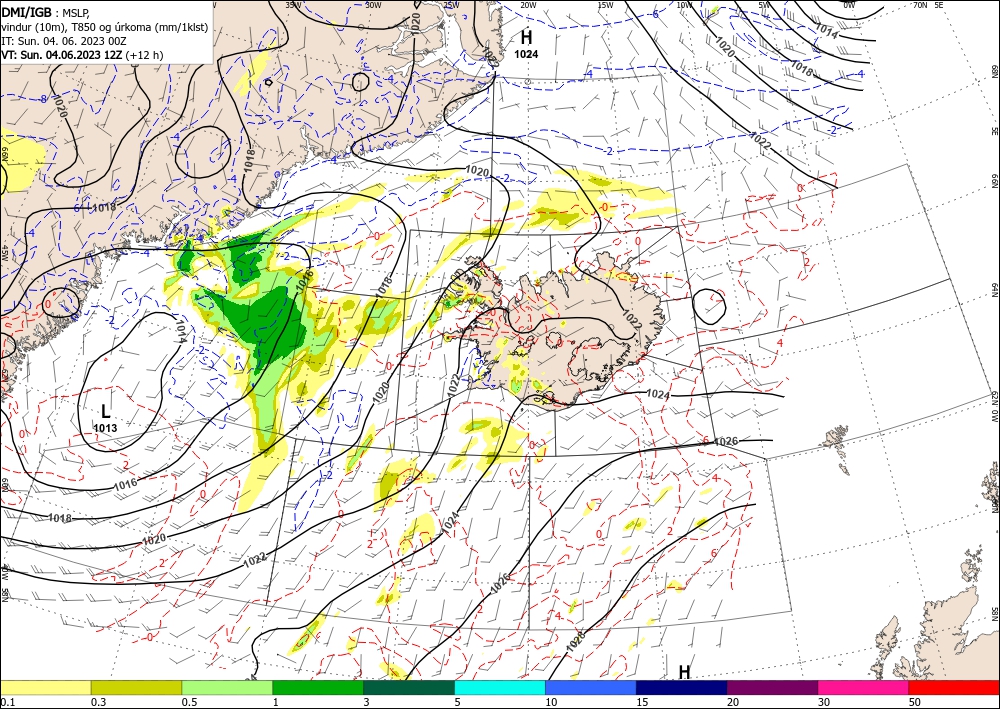Viewport: 1000px width, 709px height.
Task: Pick the dark green 3–5 legend swatch
Action: pyautogui.click(x=409, y=687)
